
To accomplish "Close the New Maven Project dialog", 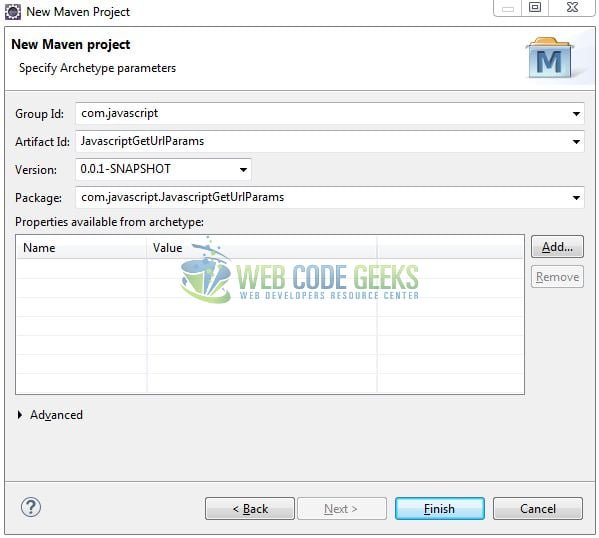I will tap(572, 8).
